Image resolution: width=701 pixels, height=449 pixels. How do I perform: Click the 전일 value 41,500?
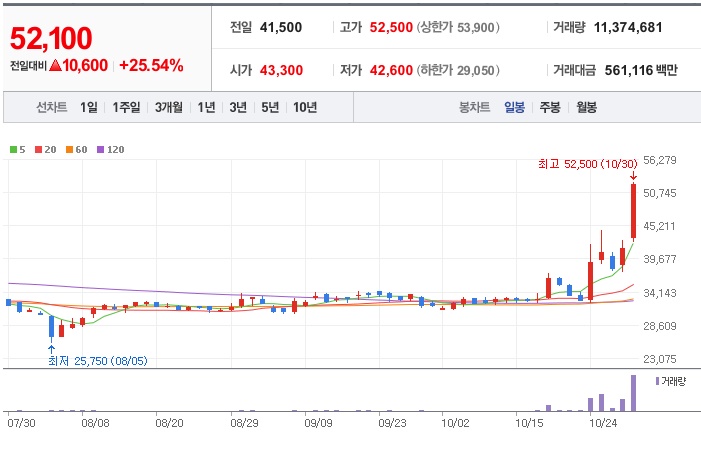(281, 27)
